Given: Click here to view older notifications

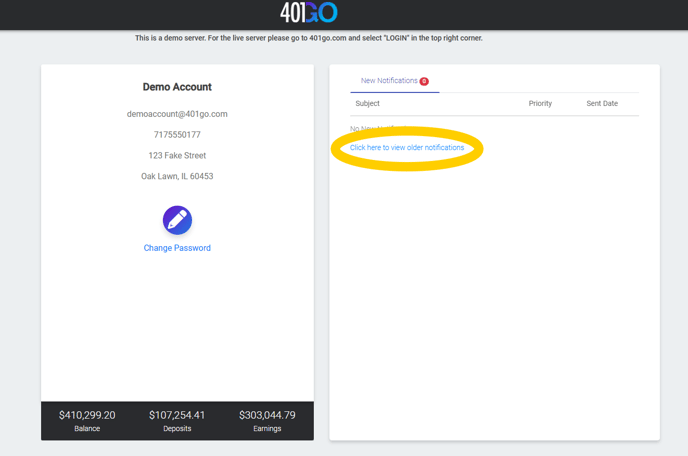Looking at the screenshot, I should point(407,148).
